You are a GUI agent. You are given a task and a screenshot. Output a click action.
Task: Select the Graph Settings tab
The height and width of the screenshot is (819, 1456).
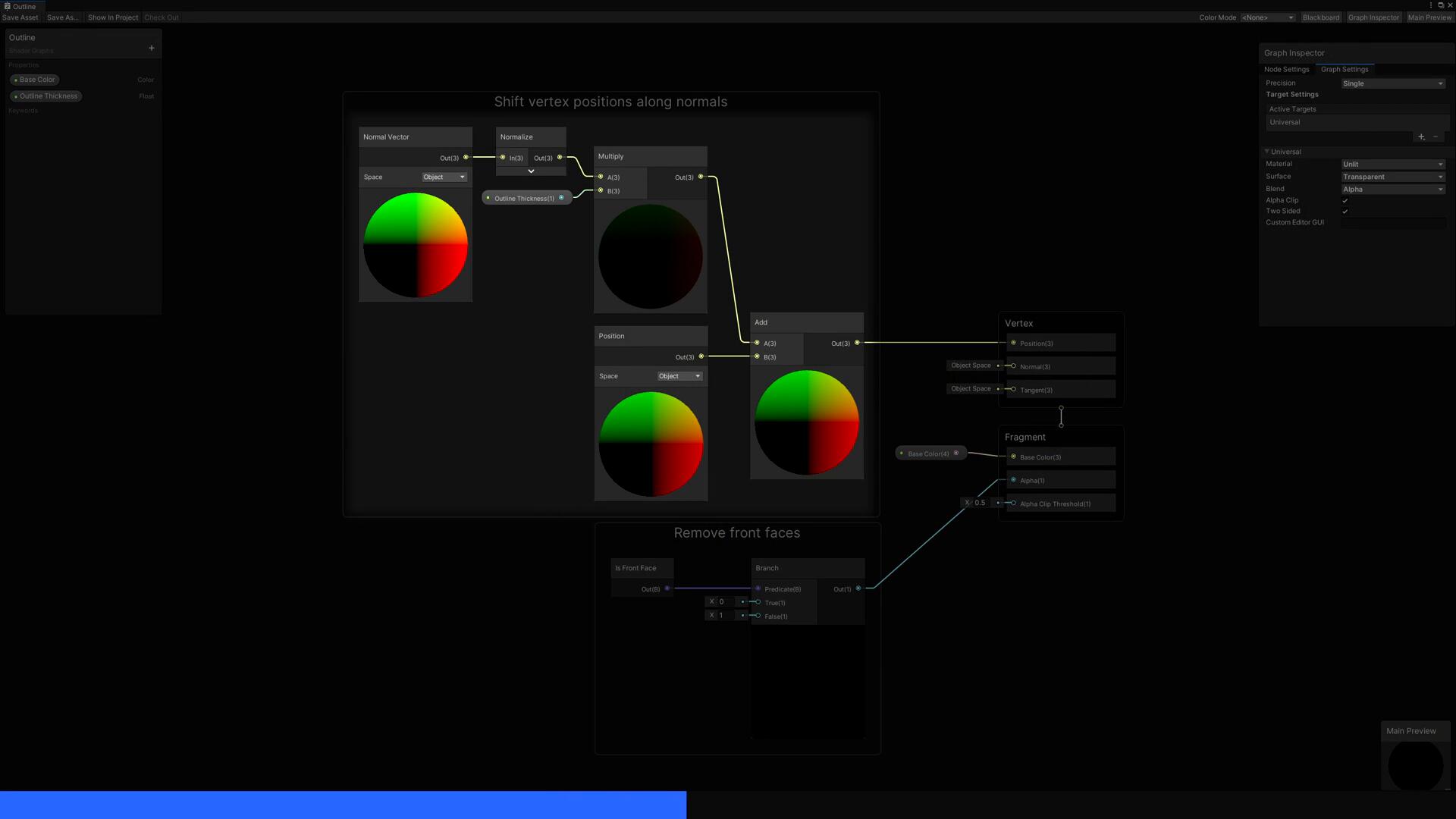pyautogui.click(x=1344, y=69)
